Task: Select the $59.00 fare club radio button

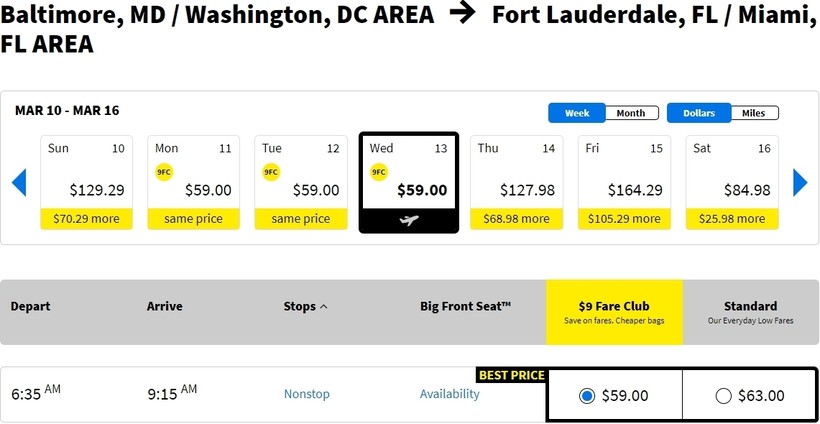Action: [x=587, y=396]
